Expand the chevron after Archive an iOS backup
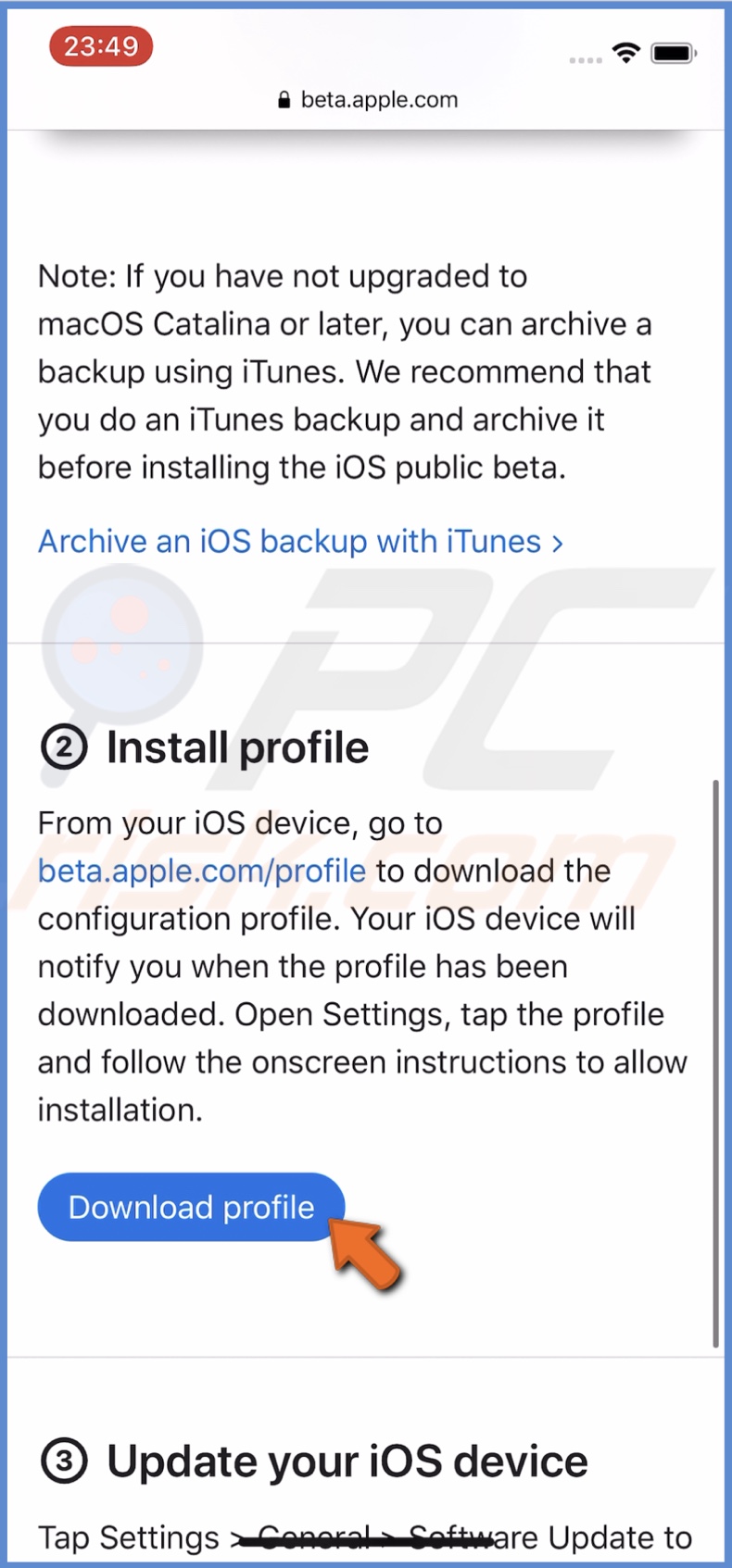Screen dimensions: 732x1568 point(556,543)
